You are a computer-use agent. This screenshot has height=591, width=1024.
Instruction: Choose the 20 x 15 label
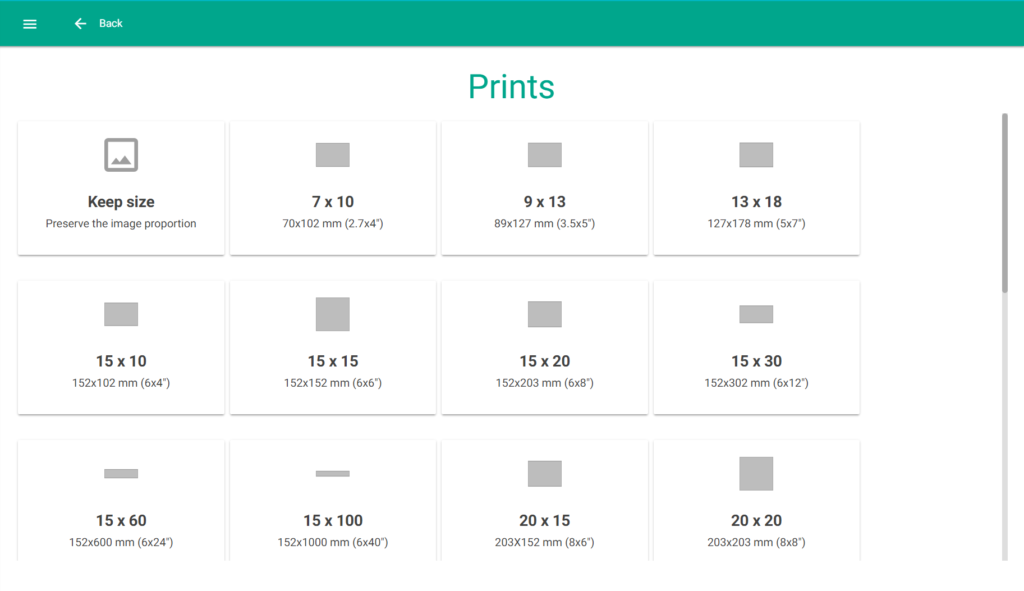point(545,520)
